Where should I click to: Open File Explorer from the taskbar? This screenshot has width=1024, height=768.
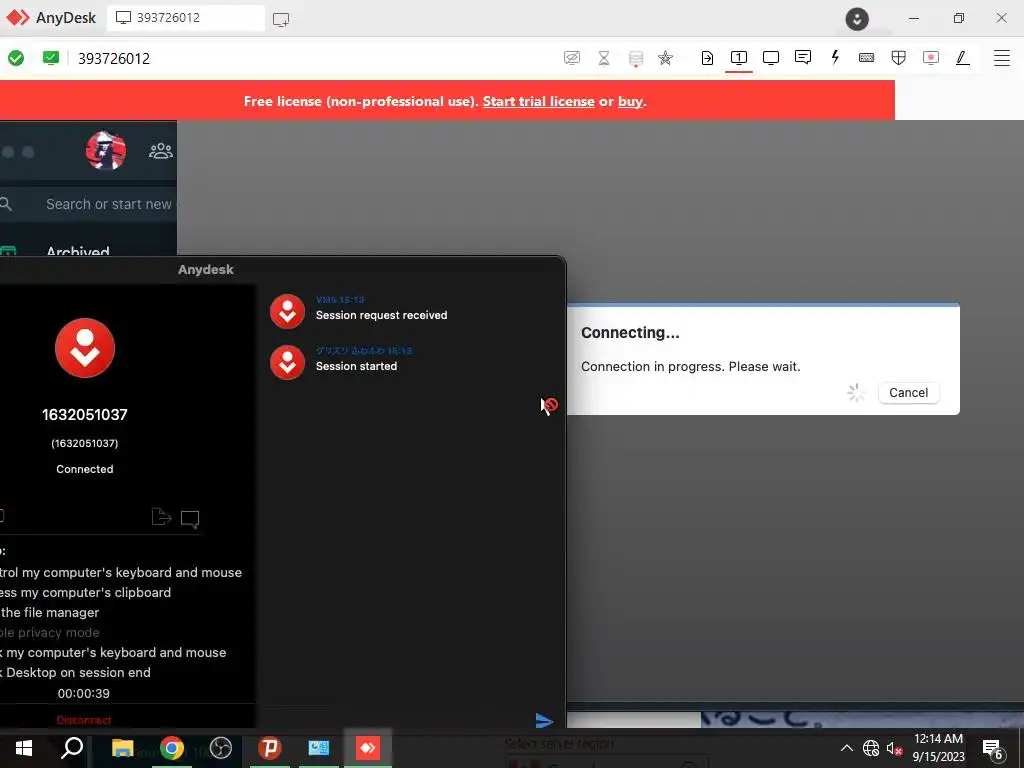(x=122, y=748)
